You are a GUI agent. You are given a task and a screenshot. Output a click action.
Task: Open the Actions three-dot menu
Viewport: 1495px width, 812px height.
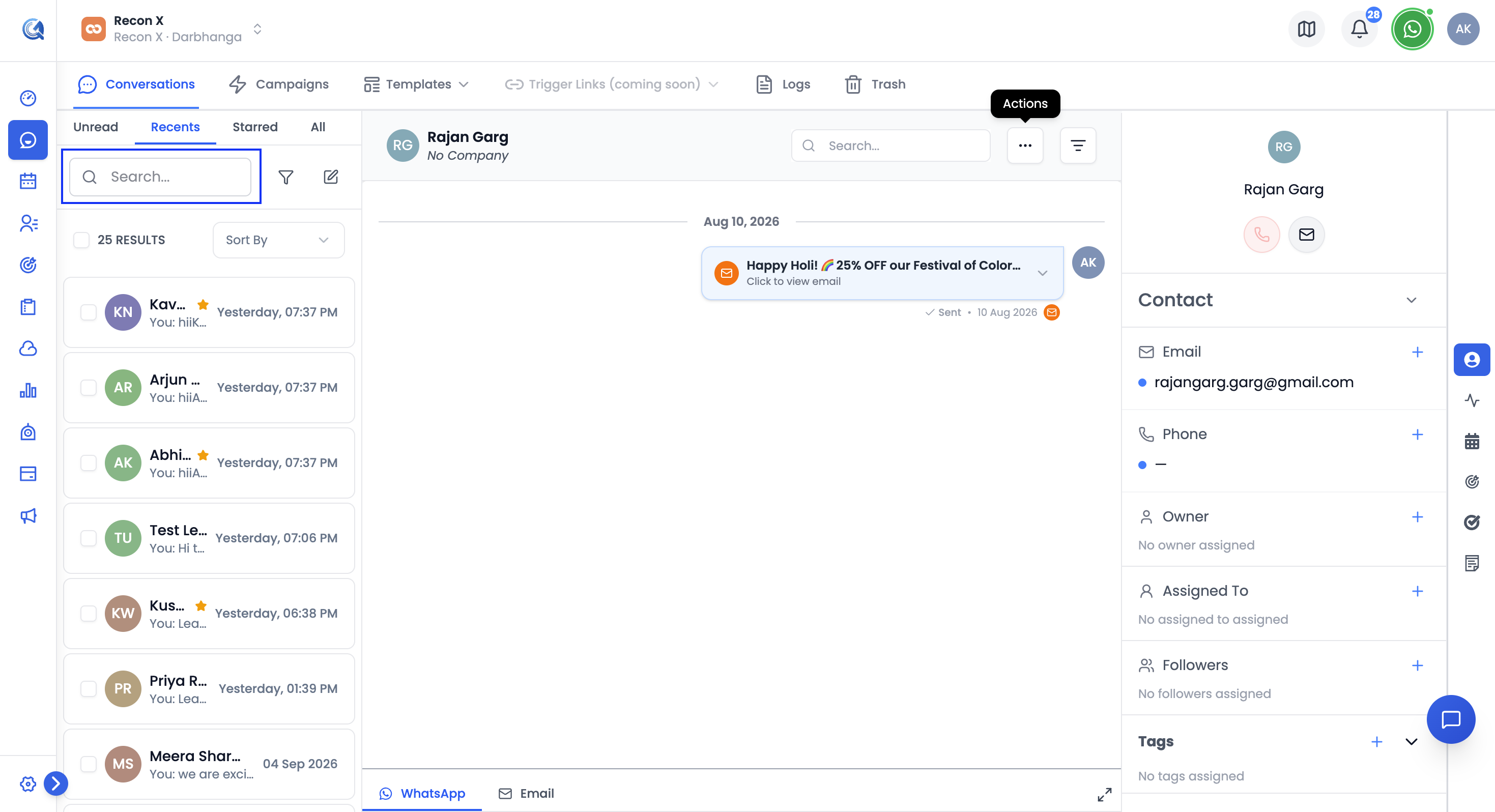pyautogui.click(x=1025, y=146)
